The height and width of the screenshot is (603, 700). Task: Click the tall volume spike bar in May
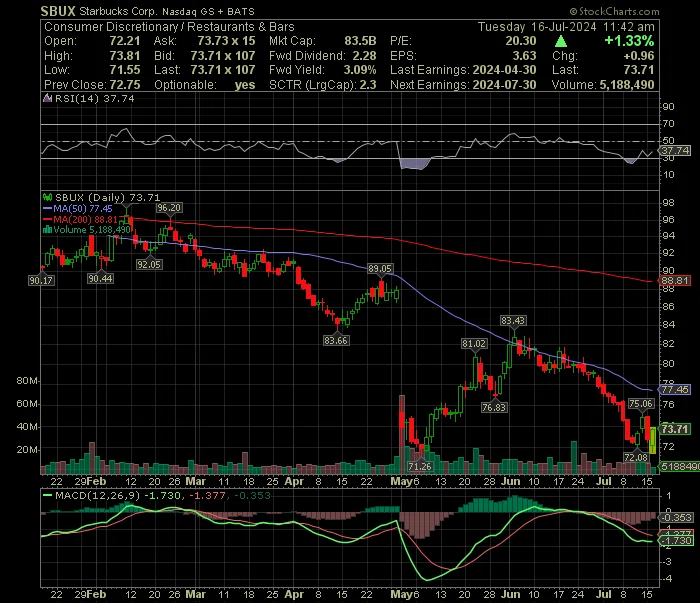point(402,434)
